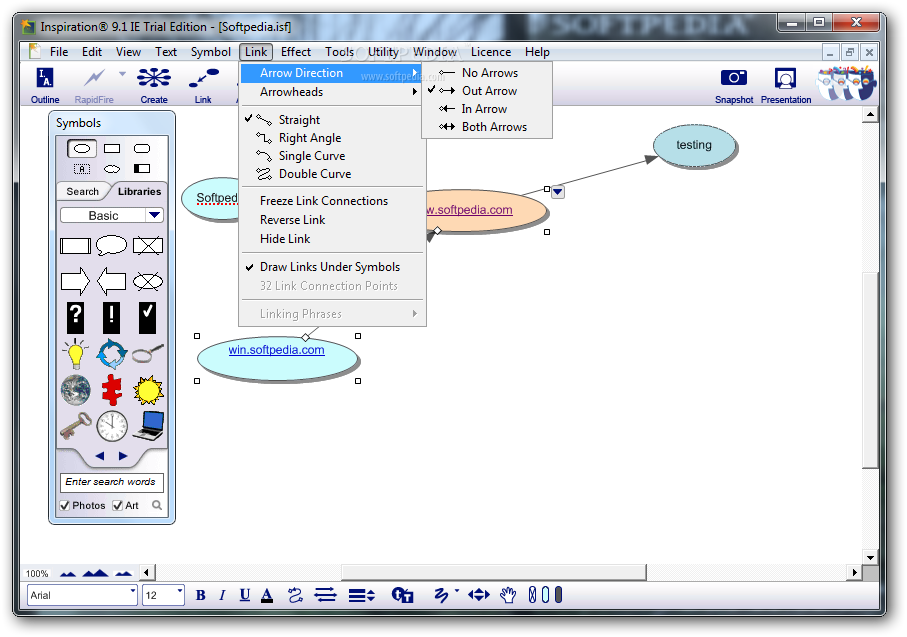Select Out Arrow direction option
The height and width of the screenshot is (637, 907).
click(487, 91)
